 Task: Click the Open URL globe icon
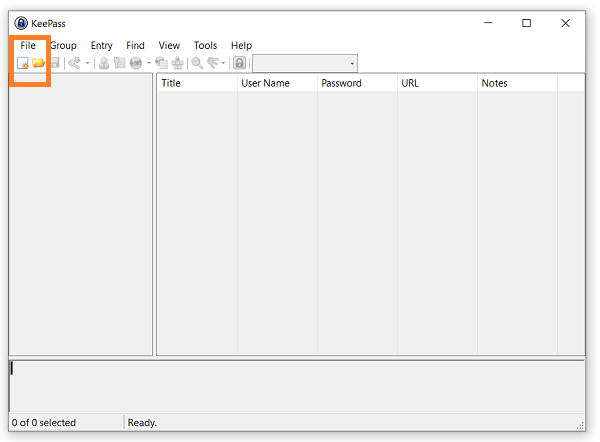[136, 63]
